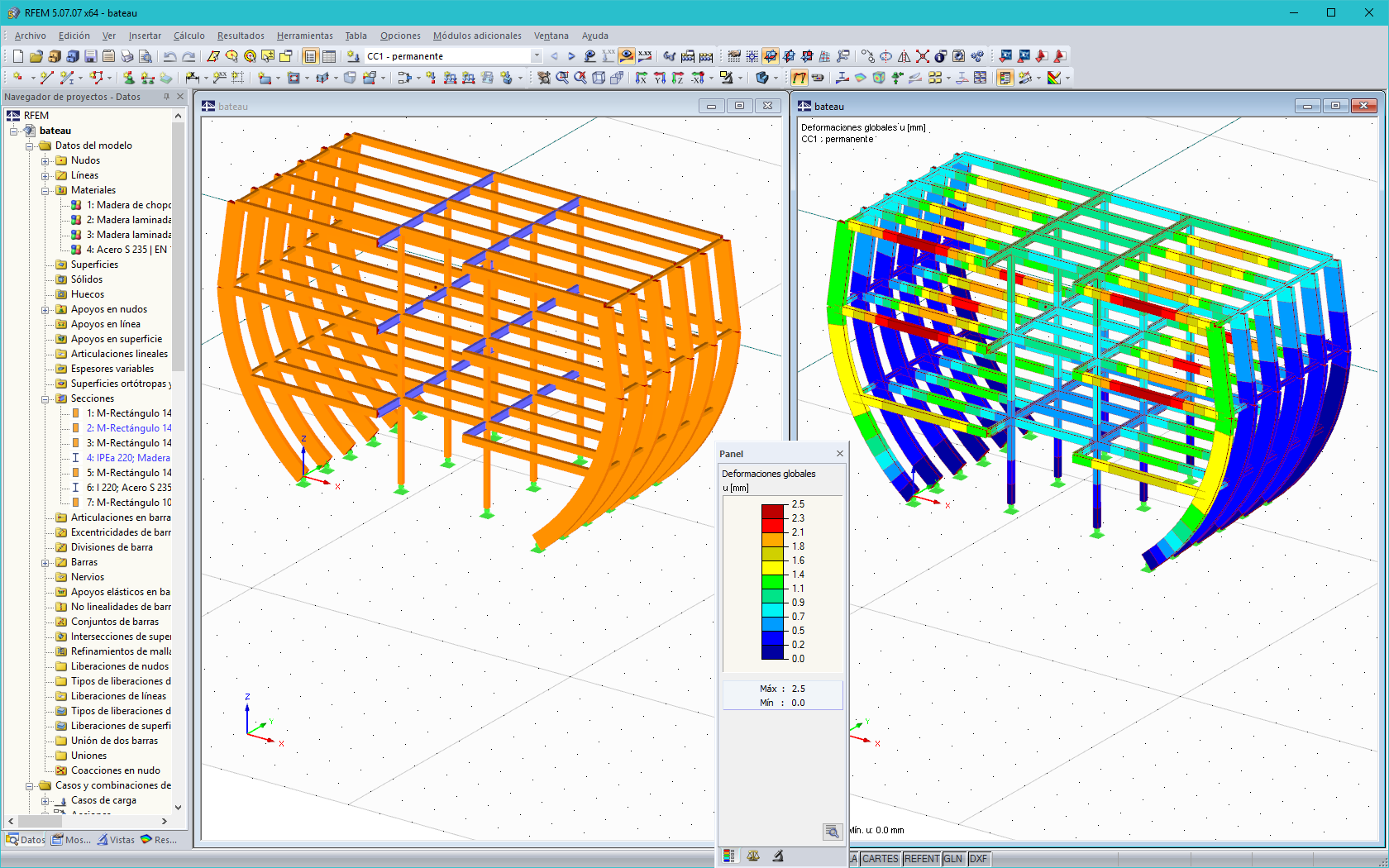This screenshot has height=868, width=1389.
Task: Toggle pin on the project navigator
Action: (x=166, y=97)
